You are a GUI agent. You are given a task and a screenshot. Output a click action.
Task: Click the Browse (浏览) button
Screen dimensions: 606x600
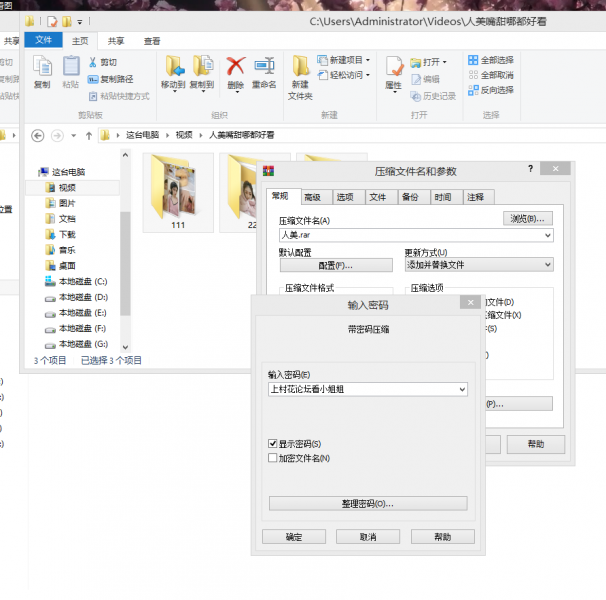click(527, 218)
